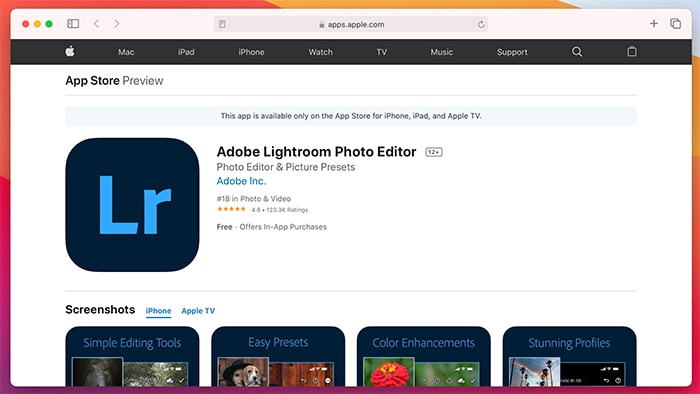Screen dimensions: 700x394
Task: Open the TV menu item
Action: (382, 52)
